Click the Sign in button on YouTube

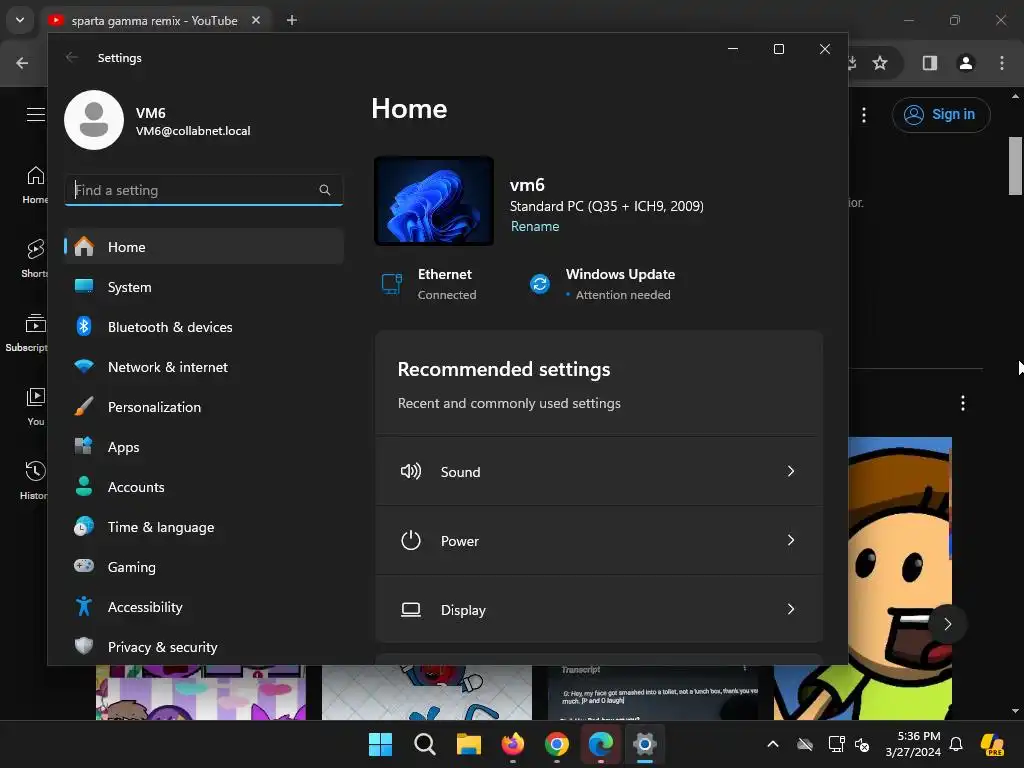(x=941, y=115)
